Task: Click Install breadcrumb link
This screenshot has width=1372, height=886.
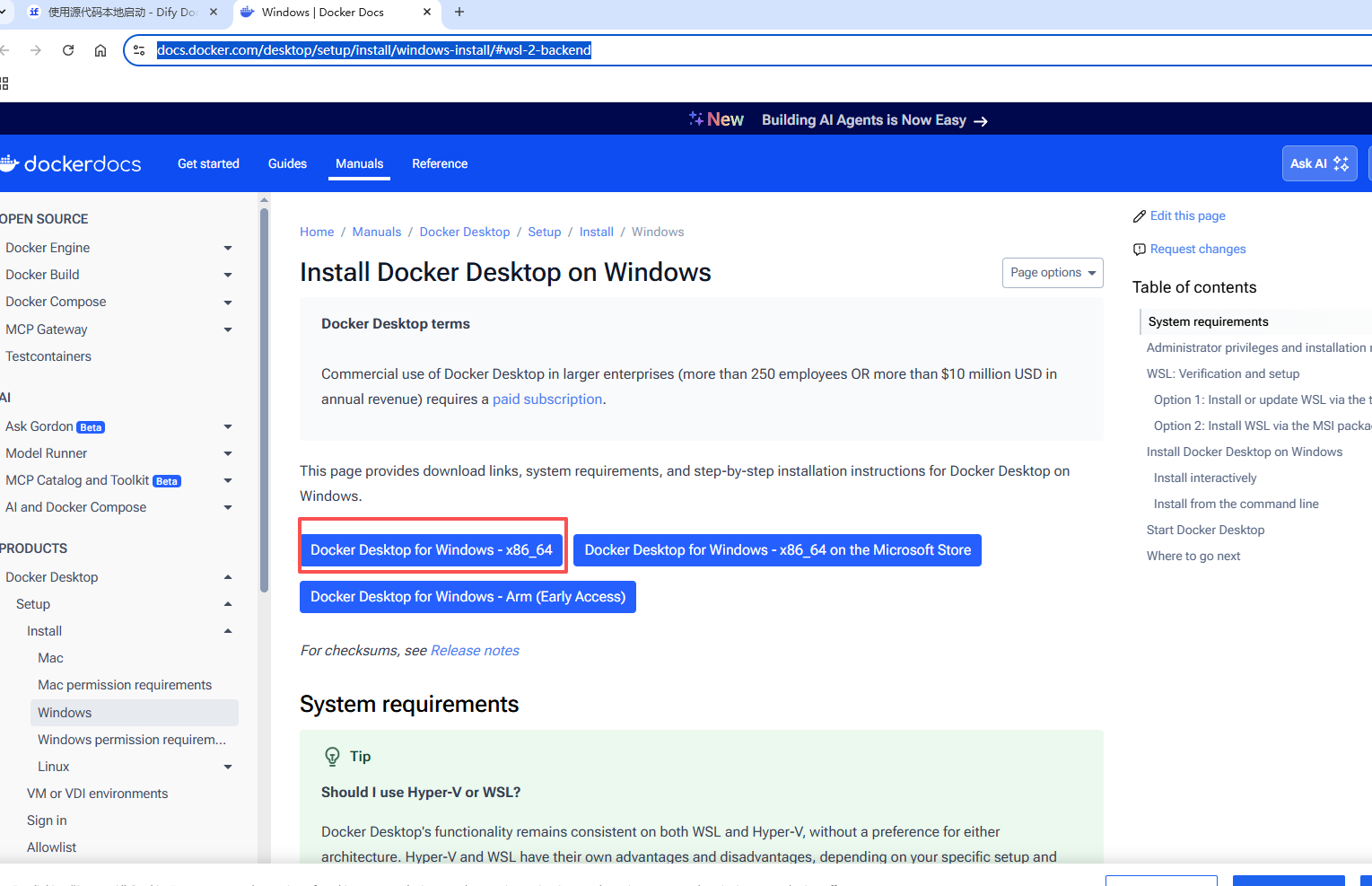Action: [x=597, y=232]
